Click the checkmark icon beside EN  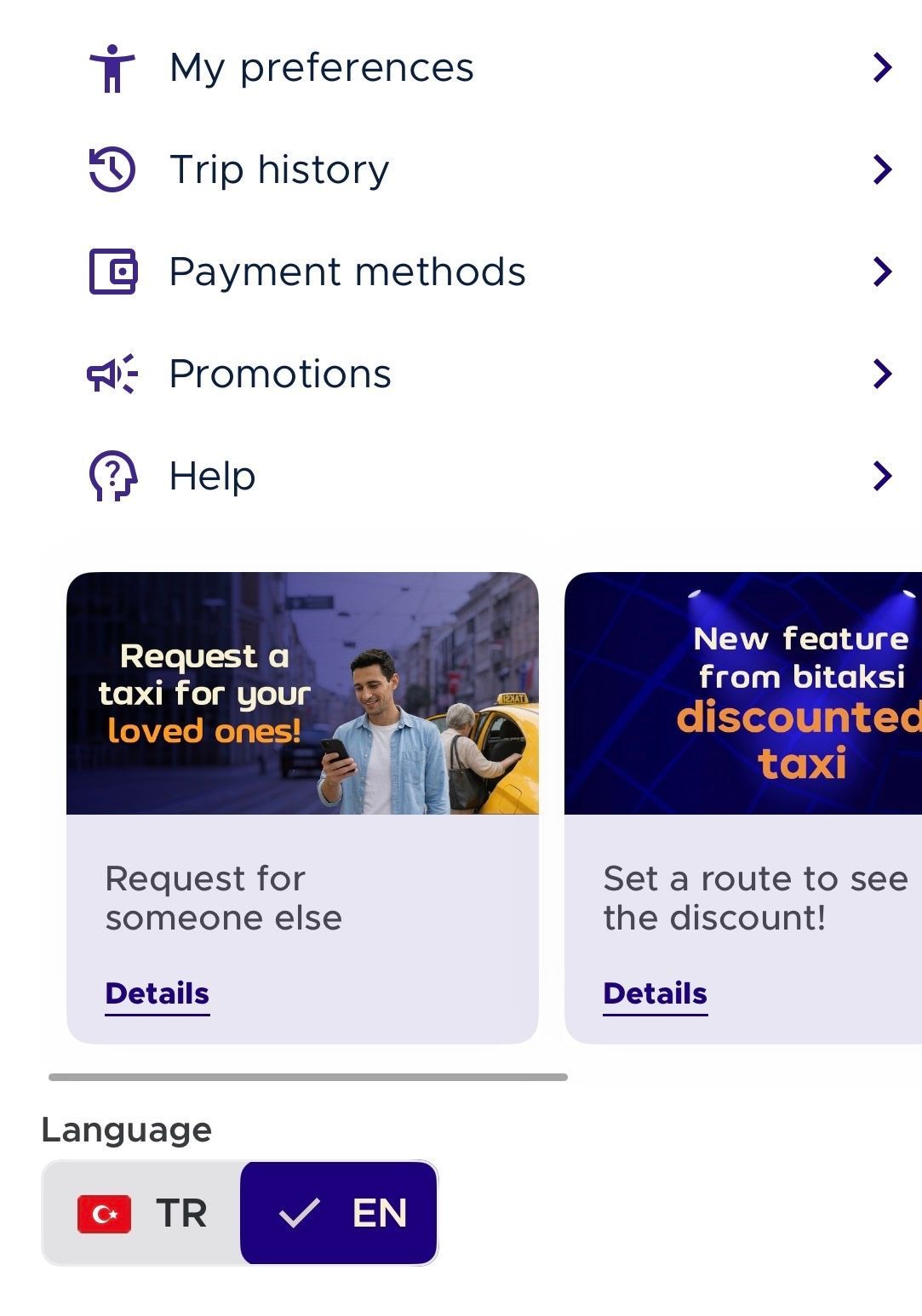pos(299,1214)
